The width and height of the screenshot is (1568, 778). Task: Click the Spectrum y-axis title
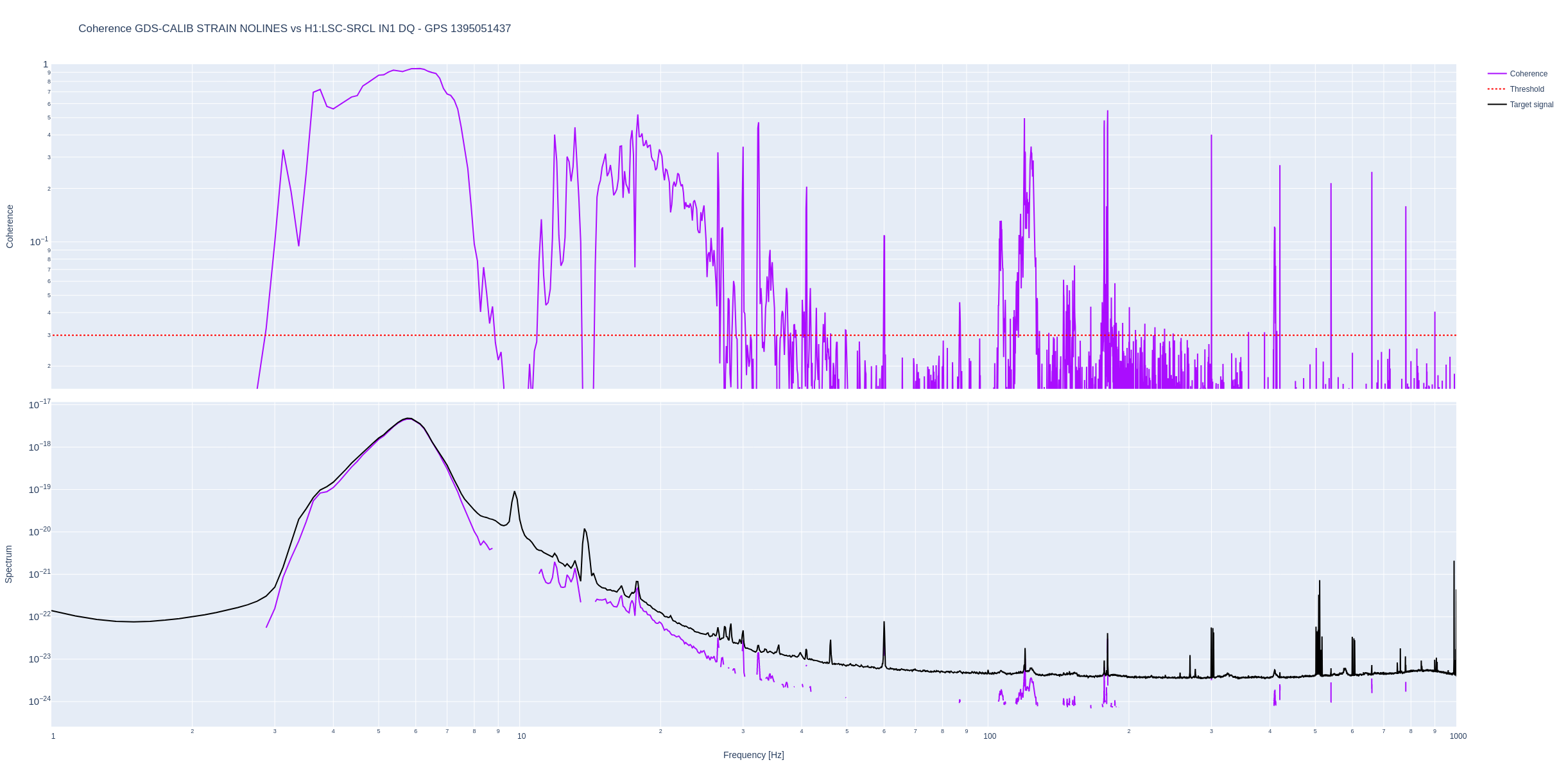9,564
